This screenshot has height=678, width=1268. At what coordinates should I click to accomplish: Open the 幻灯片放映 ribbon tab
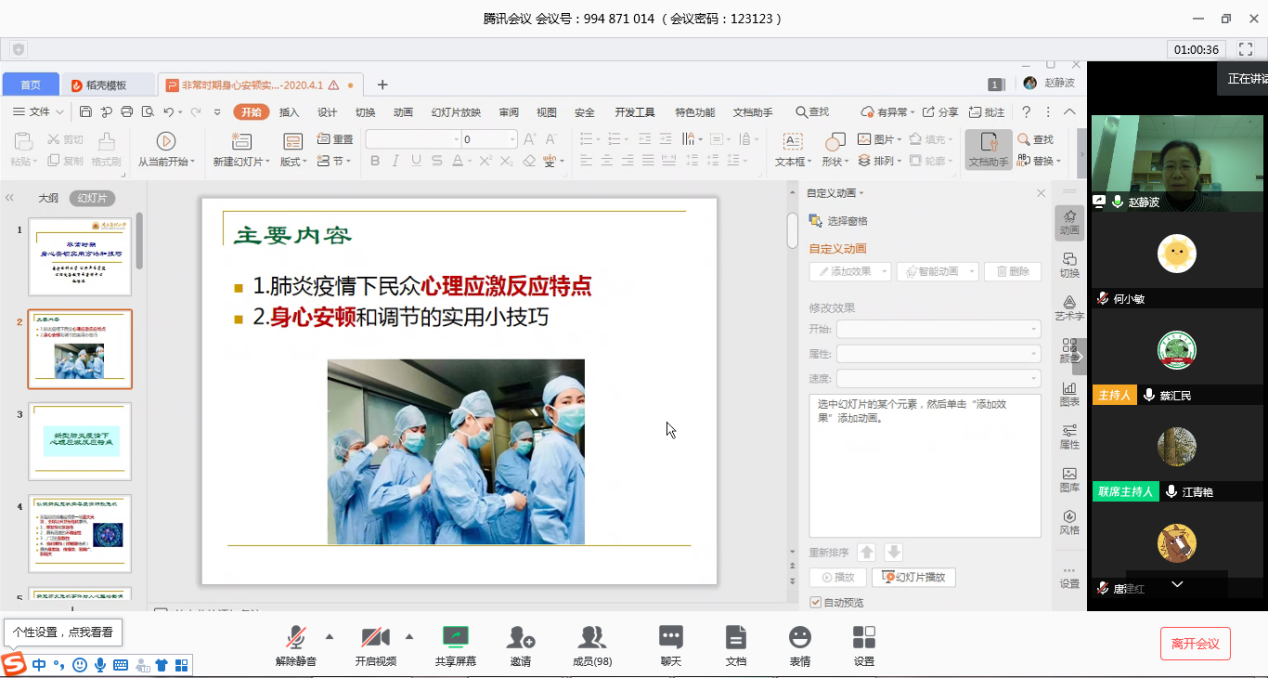(456, 112)
